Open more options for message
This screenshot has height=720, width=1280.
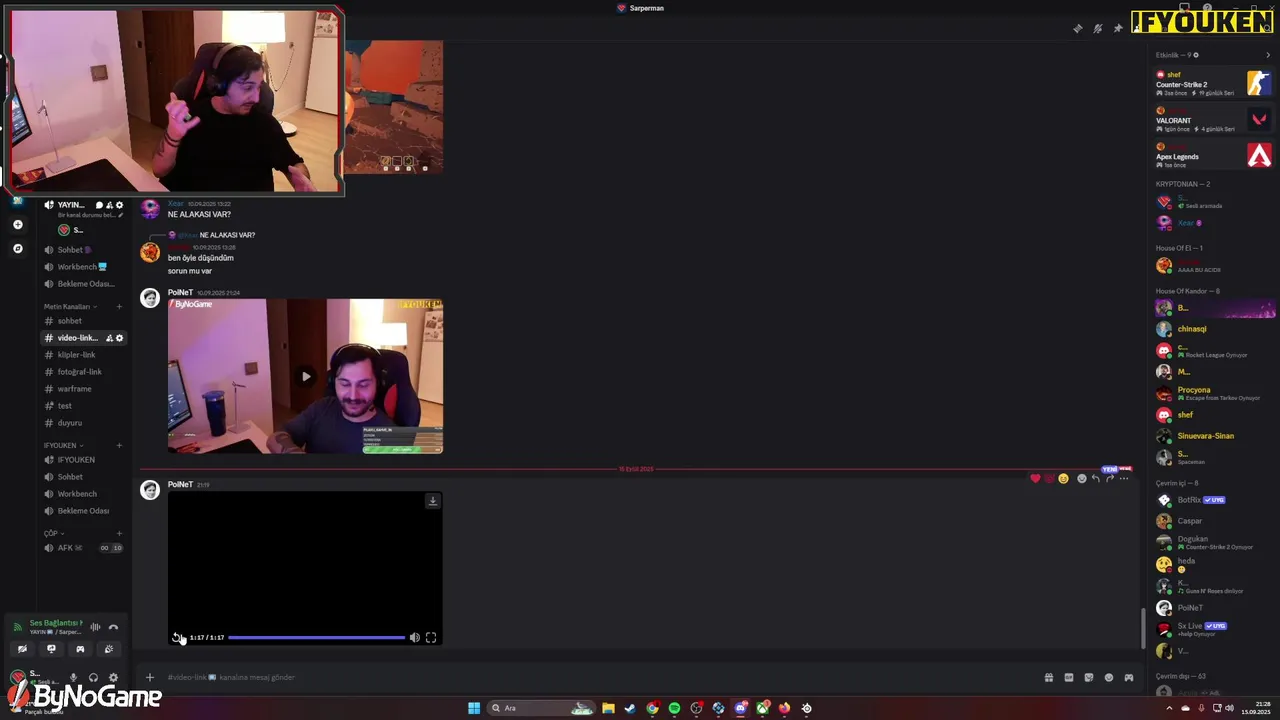[x=1124, y=479]
